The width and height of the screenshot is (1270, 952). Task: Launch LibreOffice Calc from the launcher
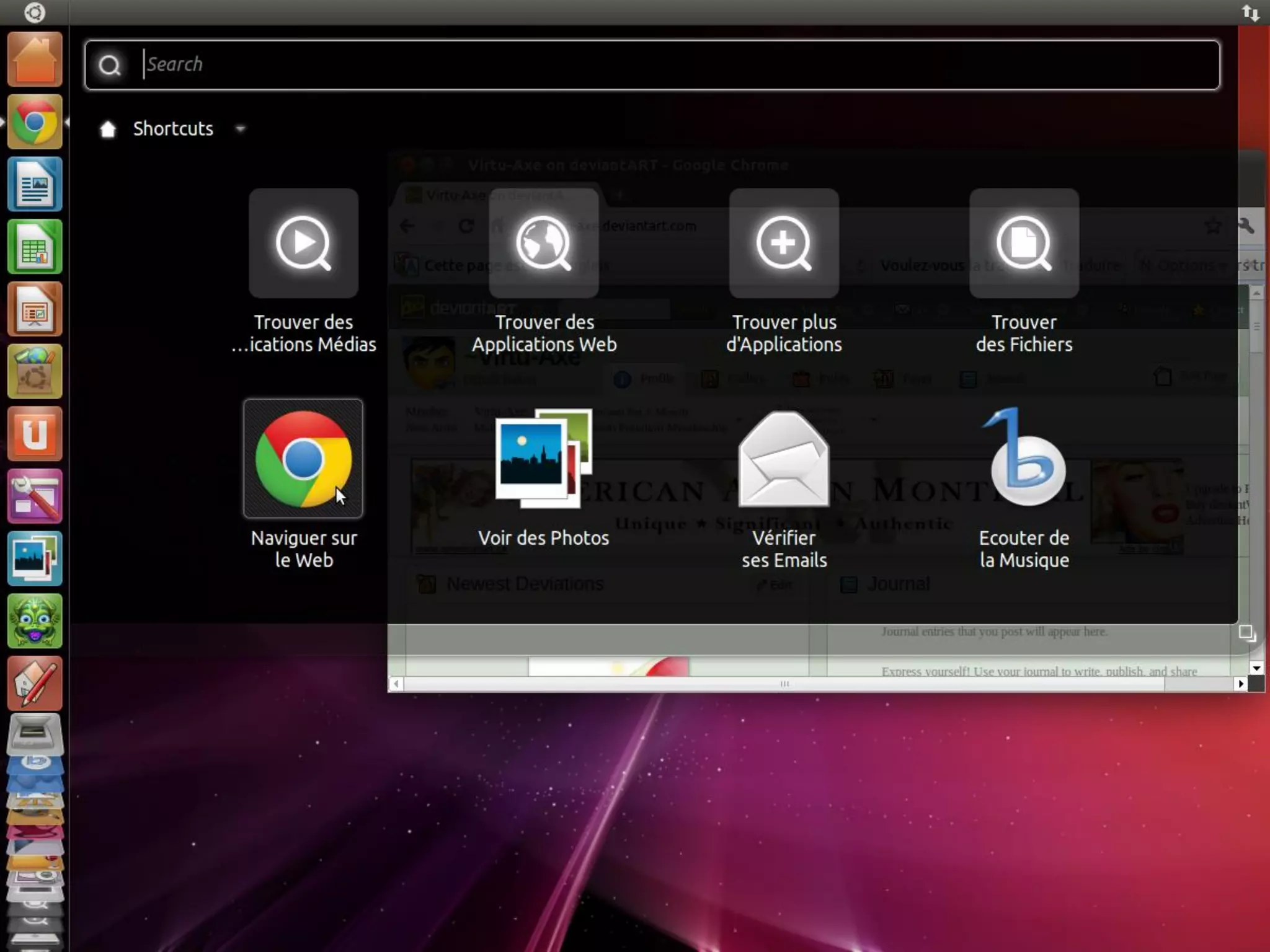click(35, 247)
